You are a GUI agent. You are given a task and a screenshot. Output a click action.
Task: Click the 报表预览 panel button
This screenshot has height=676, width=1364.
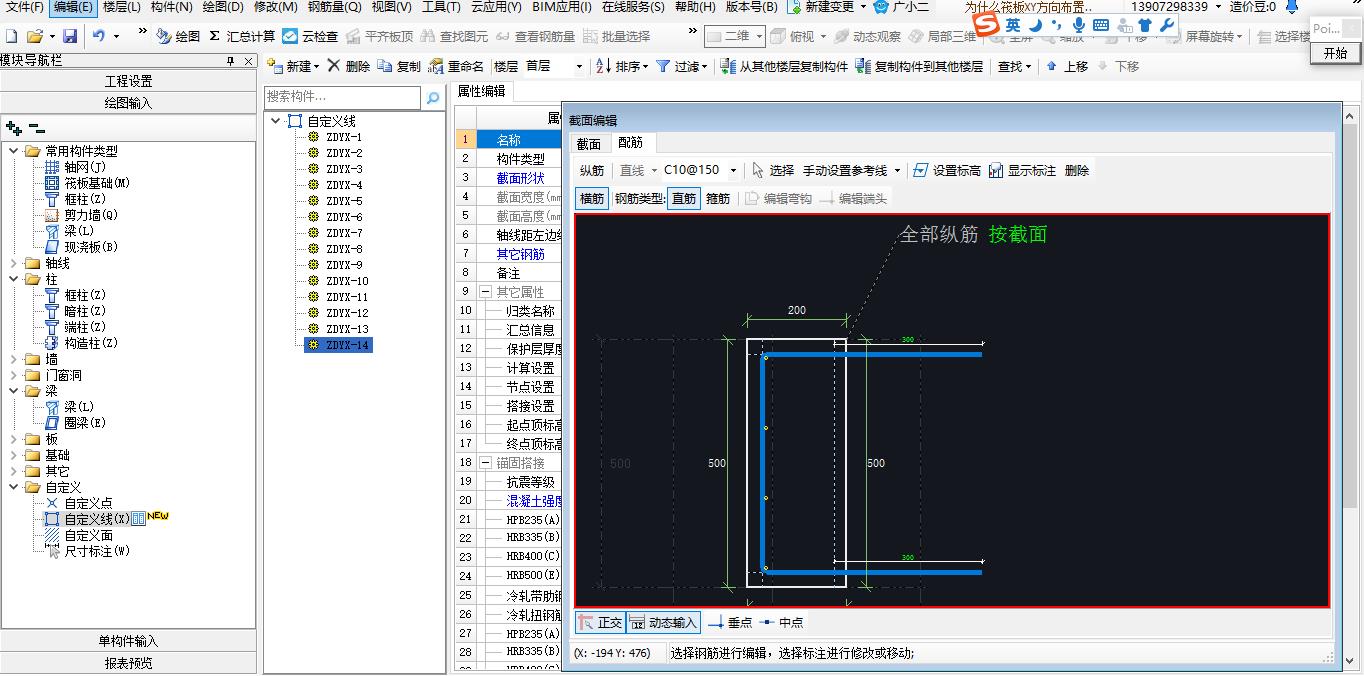click(x=128, y=663)
